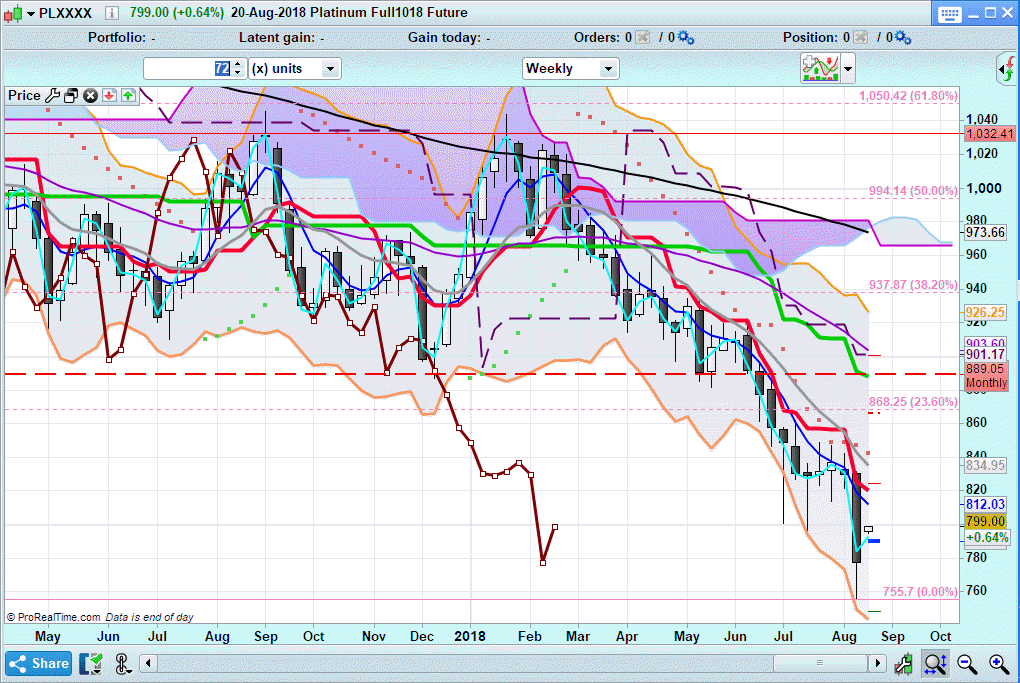Open the chart template checkmark icon
The width and height of the screenshot is (1020, 683).
[92, 663]
